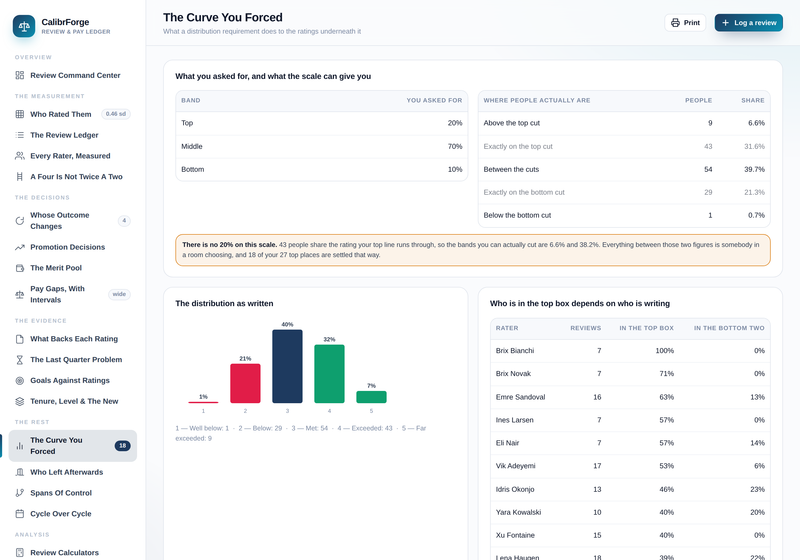This screenshot has width=800, height=560.
Task: Open Promotion Decisions section
Action: pyautogui.click(x=72, y=247)
